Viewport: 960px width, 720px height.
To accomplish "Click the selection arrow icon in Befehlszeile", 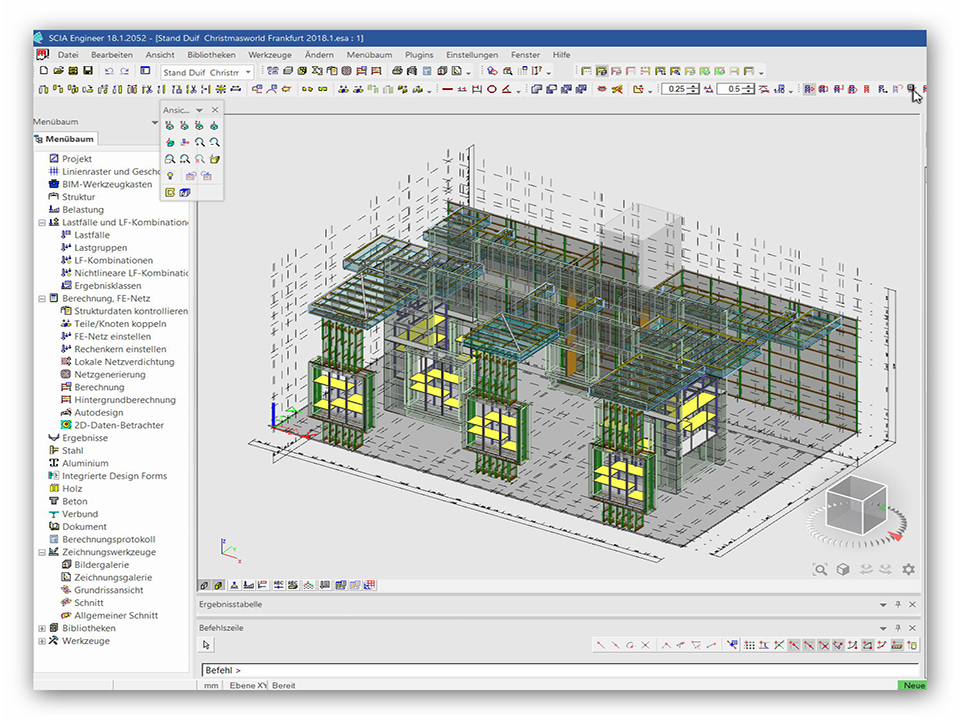I will tap(207, 645).
